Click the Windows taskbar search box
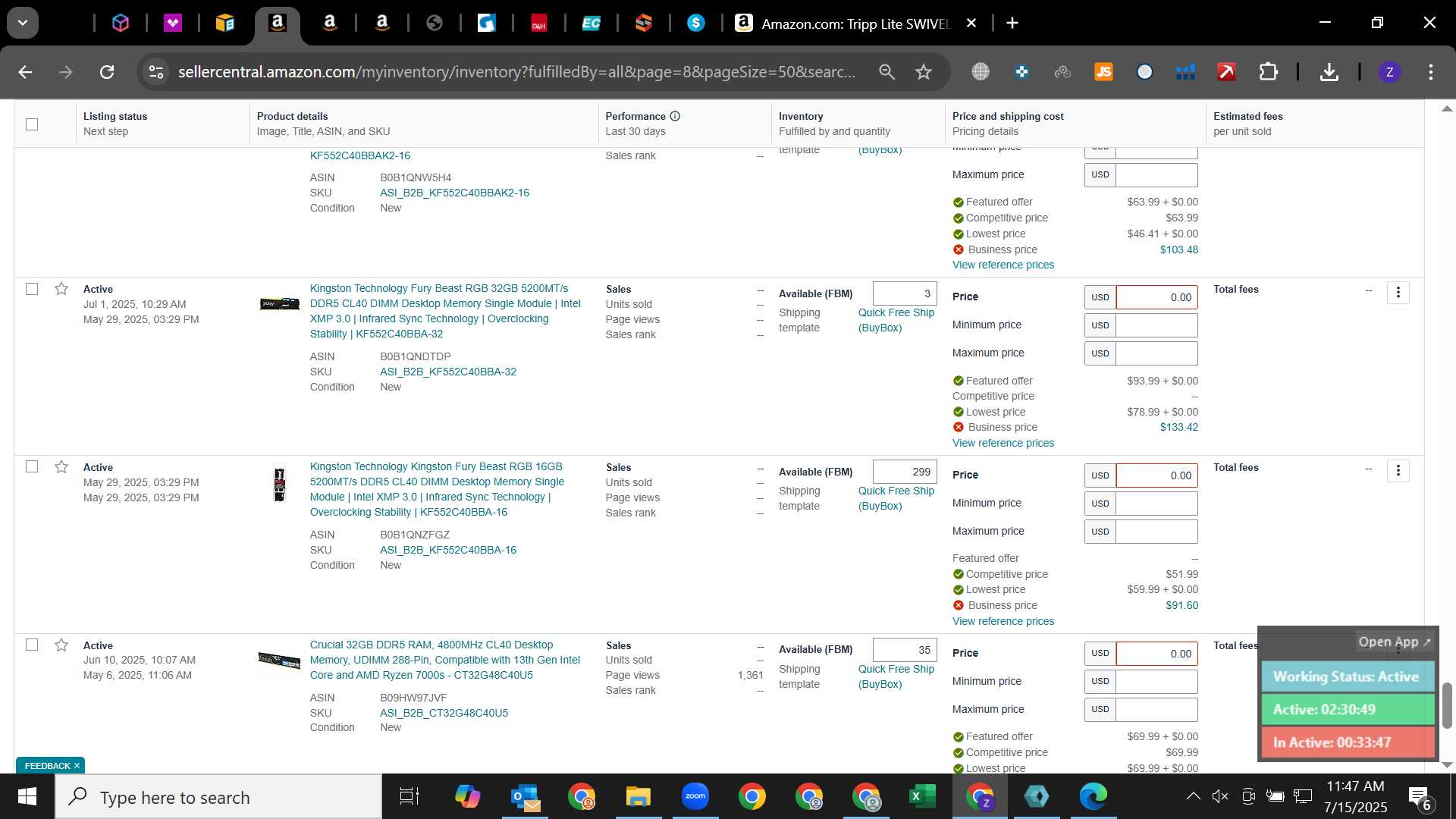Viewport: 1456px width, 819px height. [218, 797]
